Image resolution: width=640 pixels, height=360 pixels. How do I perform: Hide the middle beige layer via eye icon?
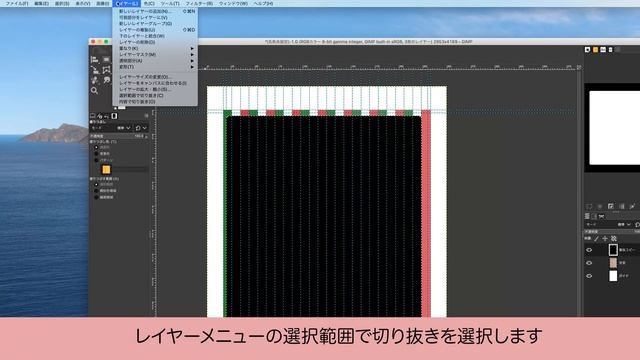(x=589, y=263)
